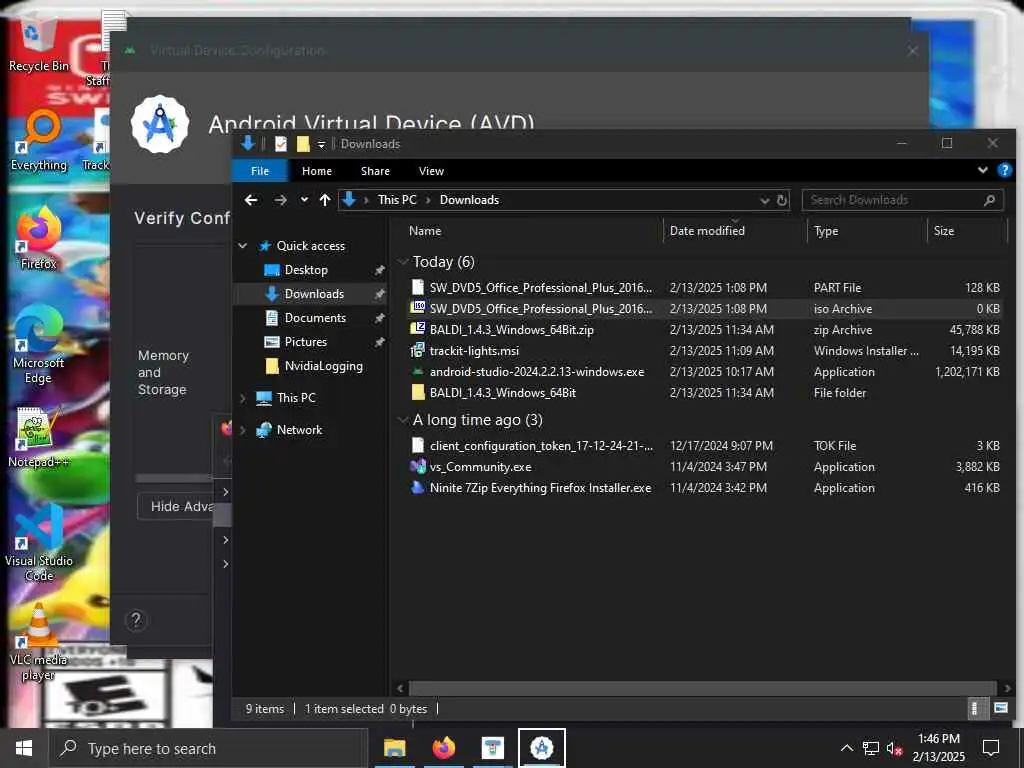Click help question mark in AVD window

[136, 620]
